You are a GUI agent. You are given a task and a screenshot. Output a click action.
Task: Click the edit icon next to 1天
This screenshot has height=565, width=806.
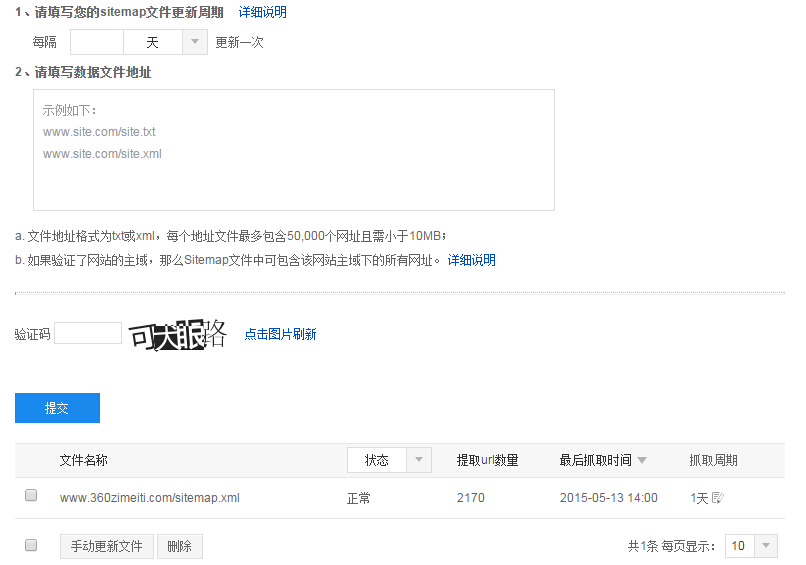(717, 497)
